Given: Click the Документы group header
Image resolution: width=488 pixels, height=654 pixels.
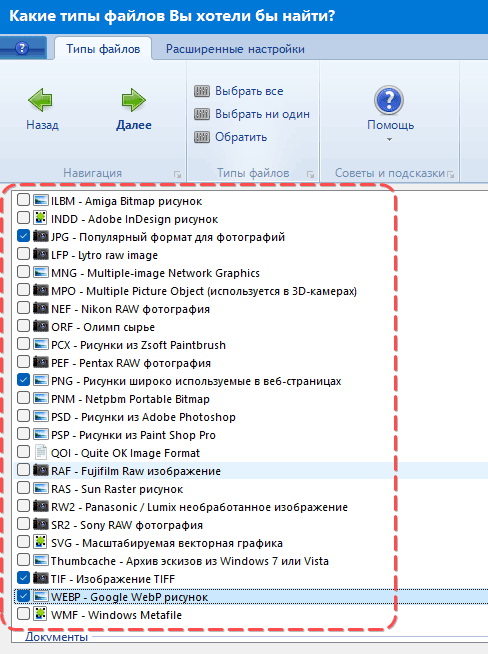Looking at the screenshot, I should pyautogui.click(x=56, y=637).
